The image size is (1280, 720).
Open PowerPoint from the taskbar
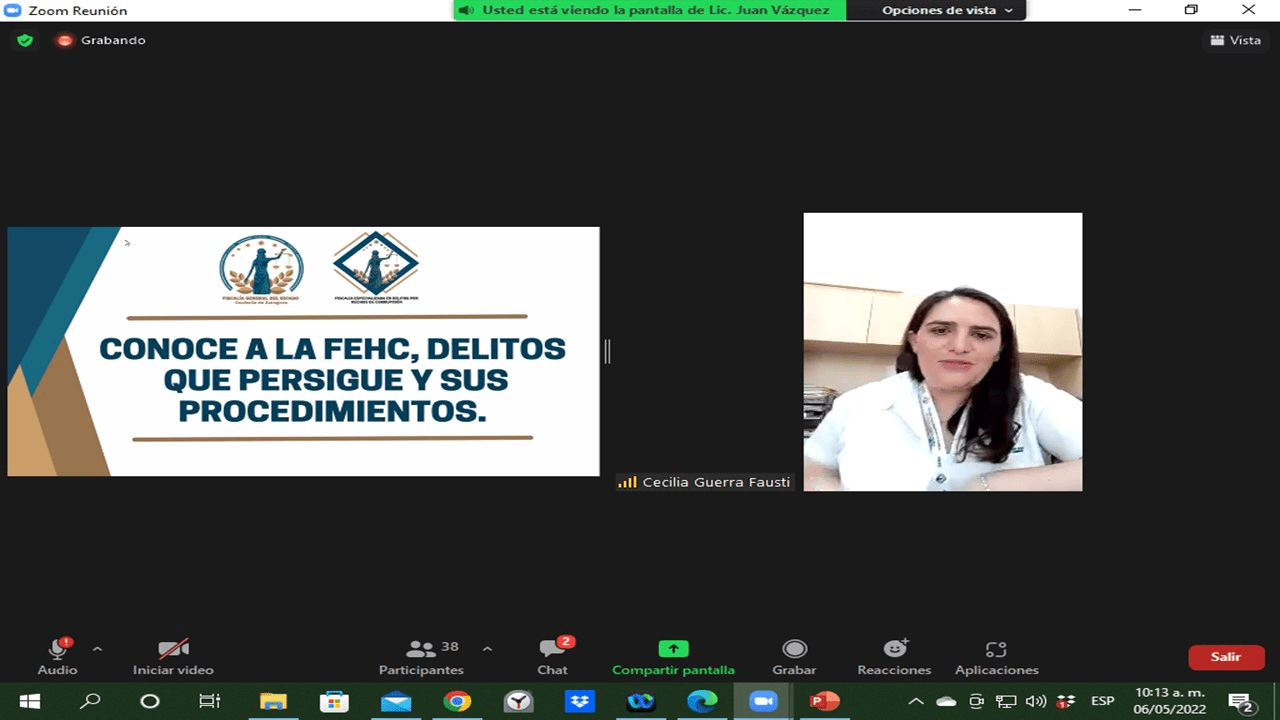point(824,701)
